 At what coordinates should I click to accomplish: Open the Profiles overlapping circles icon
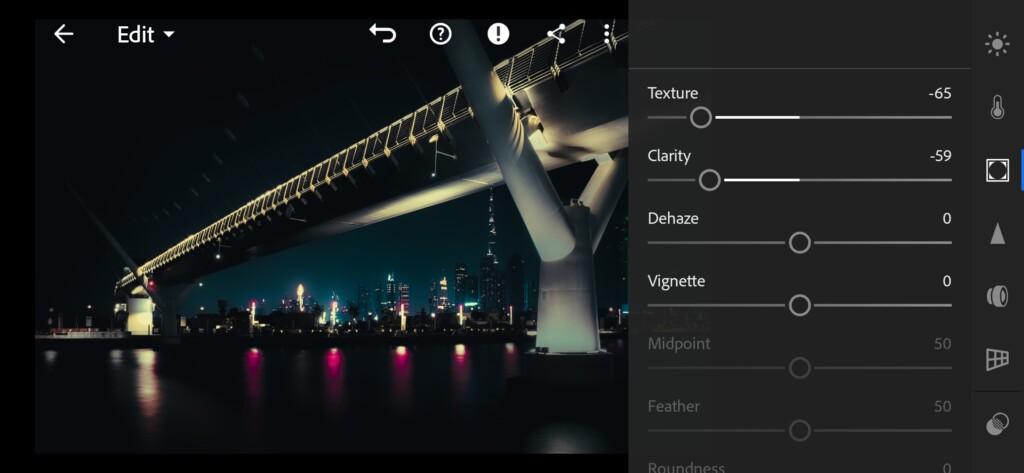tap(997, 424)
